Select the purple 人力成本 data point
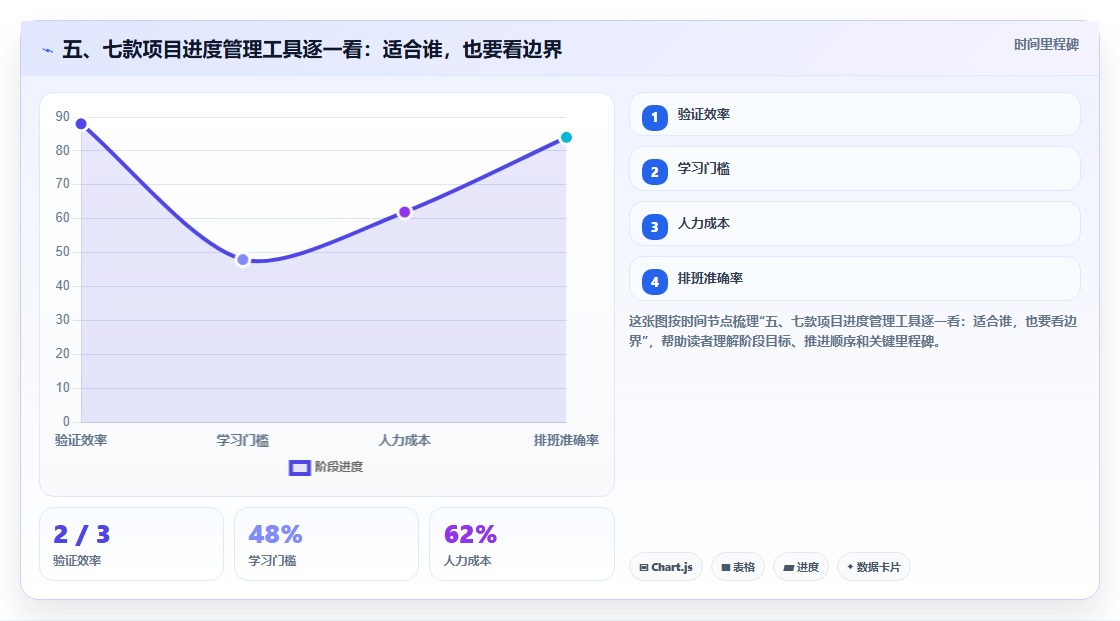1120x621 pixels. (x=404, y=212)
